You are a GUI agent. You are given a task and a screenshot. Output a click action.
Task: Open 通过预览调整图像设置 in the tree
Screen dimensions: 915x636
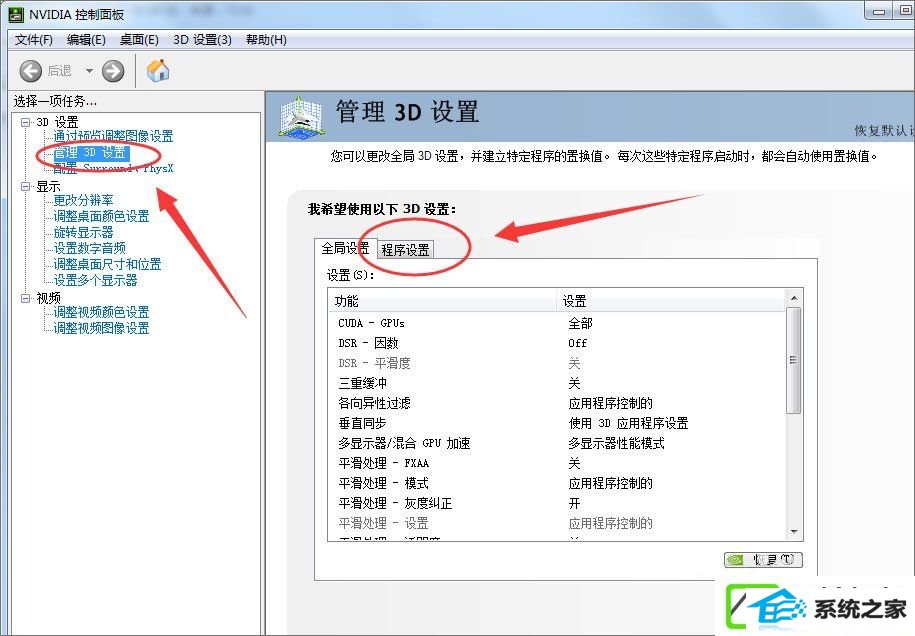click(x=113, y=136)
